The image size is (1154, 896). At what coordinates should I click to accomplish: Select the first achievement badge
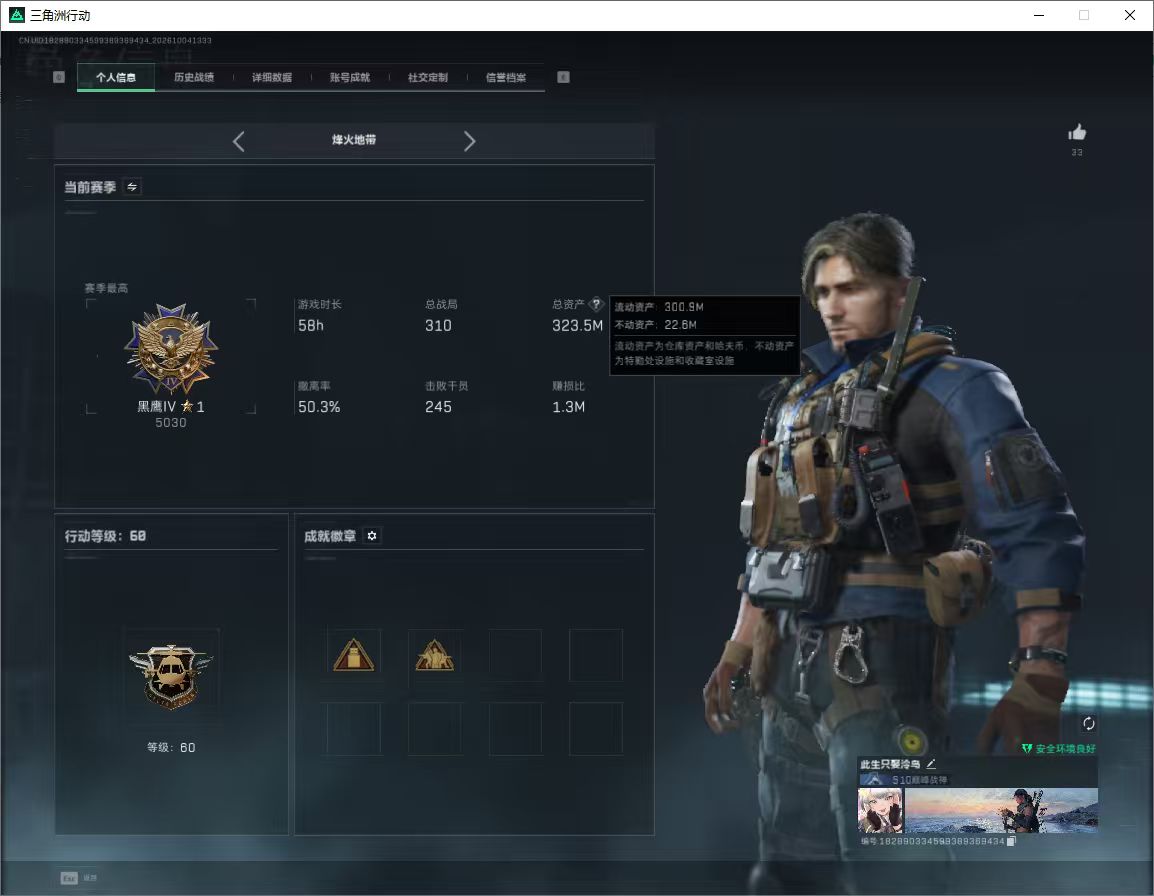[354, 655]
